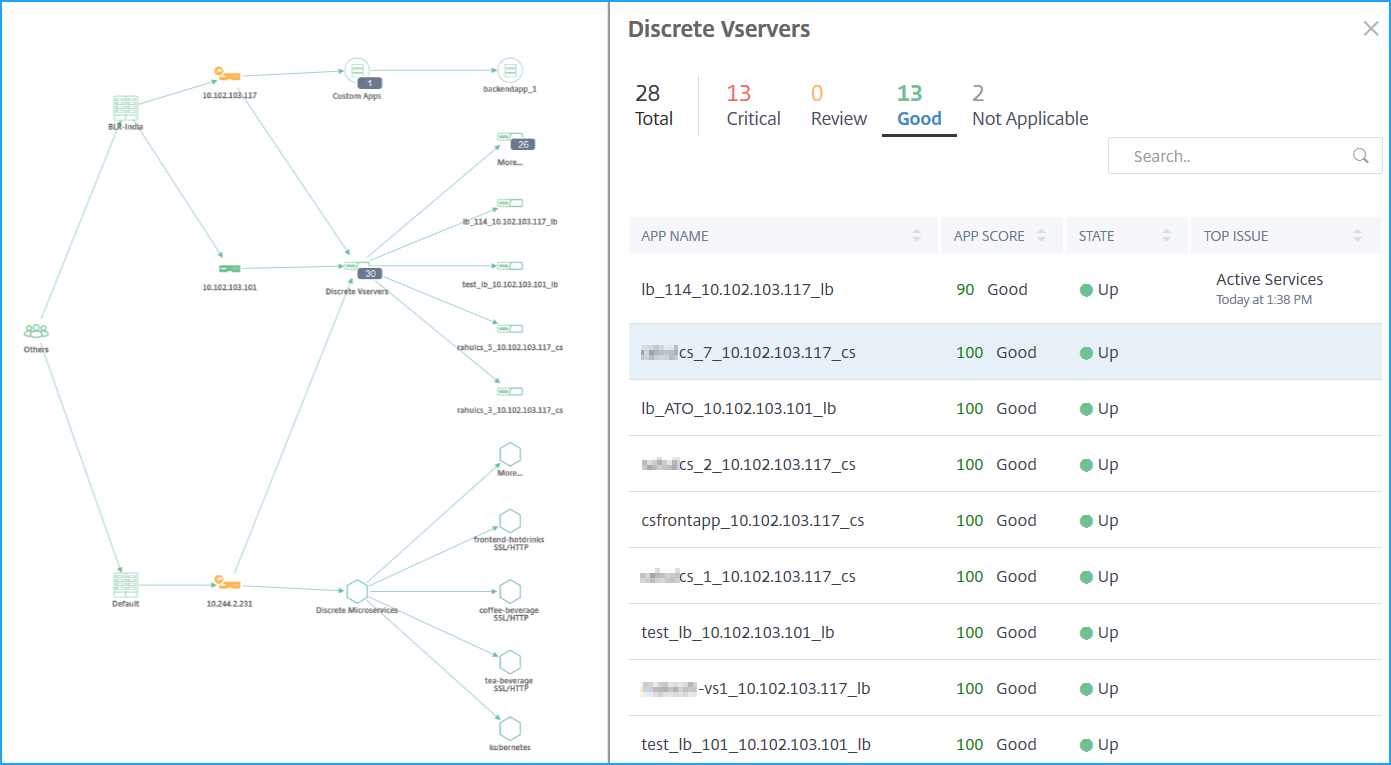Click the Active Services top issue text
The image size is (1391, 765).
coord(1269,280)
